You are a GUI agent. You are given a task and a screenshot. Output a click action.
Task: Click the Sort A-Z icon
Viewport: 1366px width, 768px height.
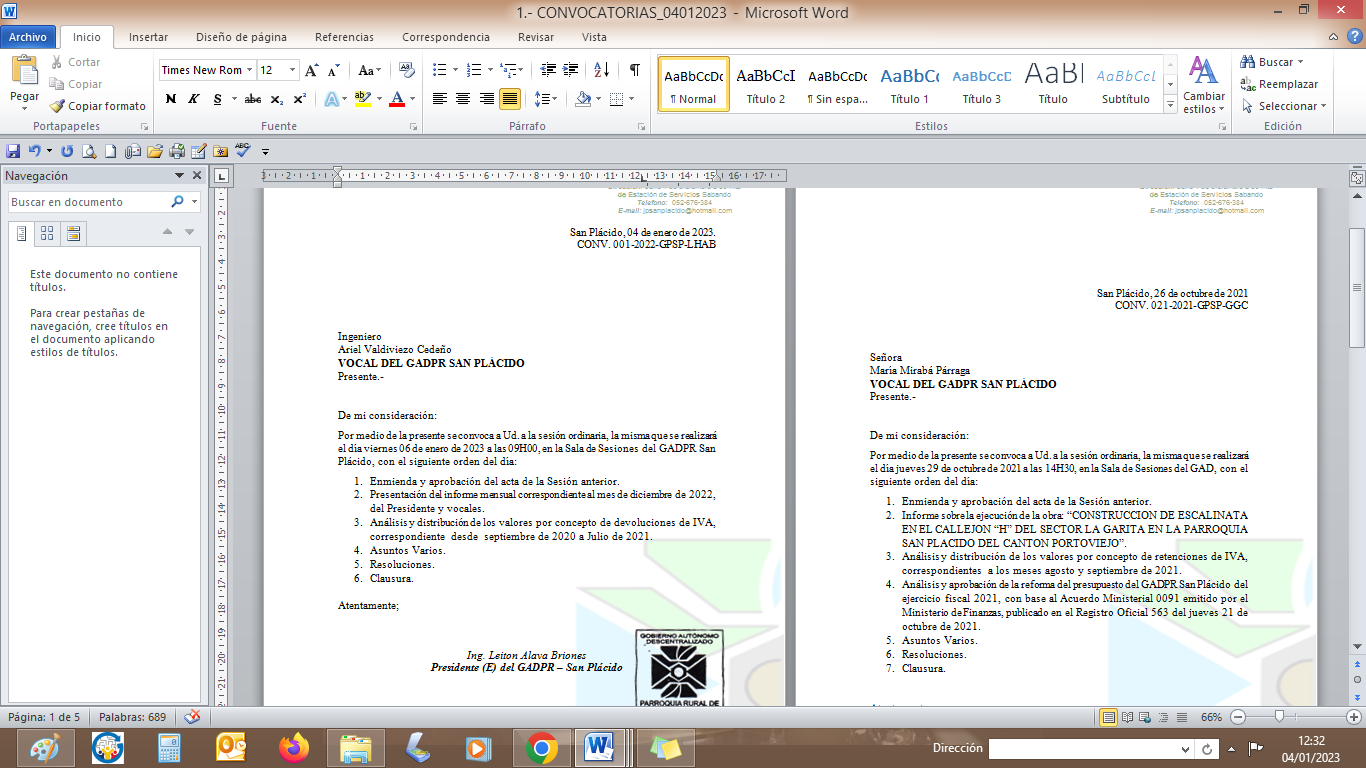pyautogui.click(x=601, y=70)
